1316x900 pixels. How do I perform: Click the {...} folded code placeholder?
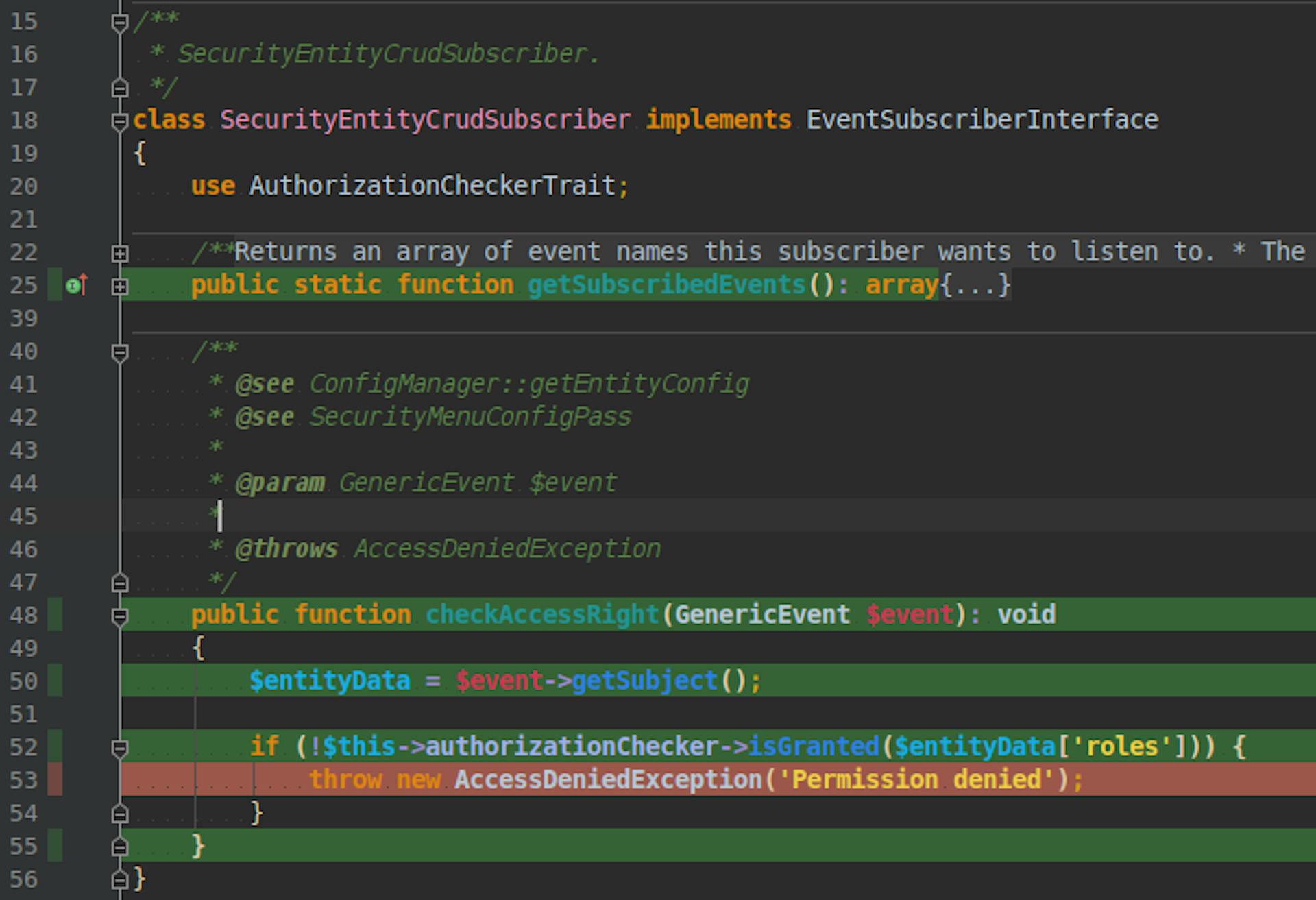point(975,285)
